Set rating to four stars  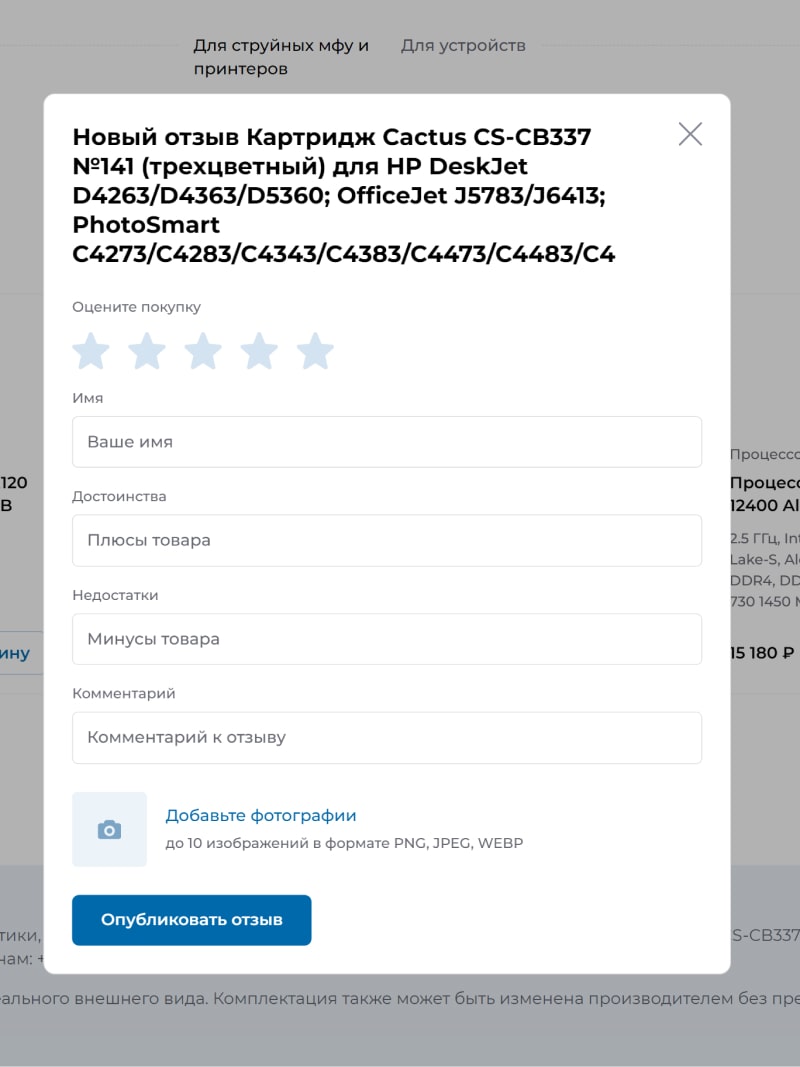point(259,350)
